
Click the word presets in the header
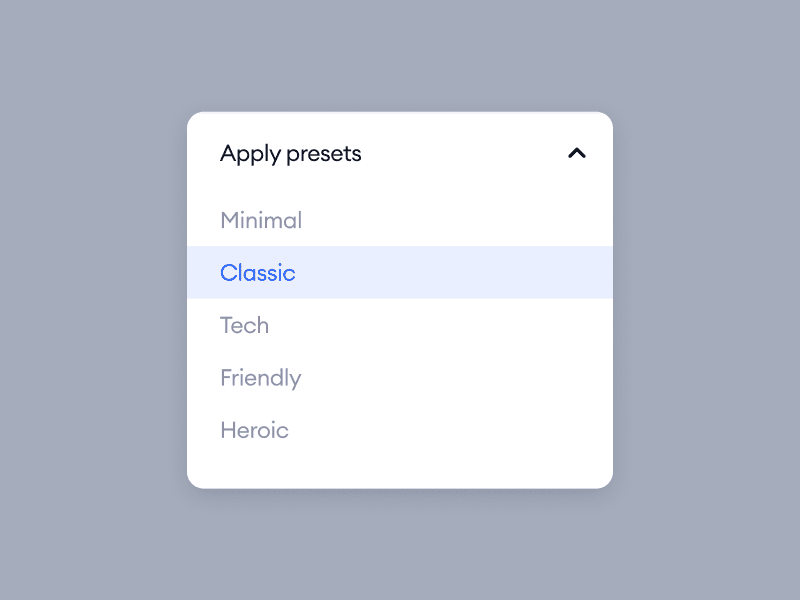pyautogui.click(x=324, y=155)
